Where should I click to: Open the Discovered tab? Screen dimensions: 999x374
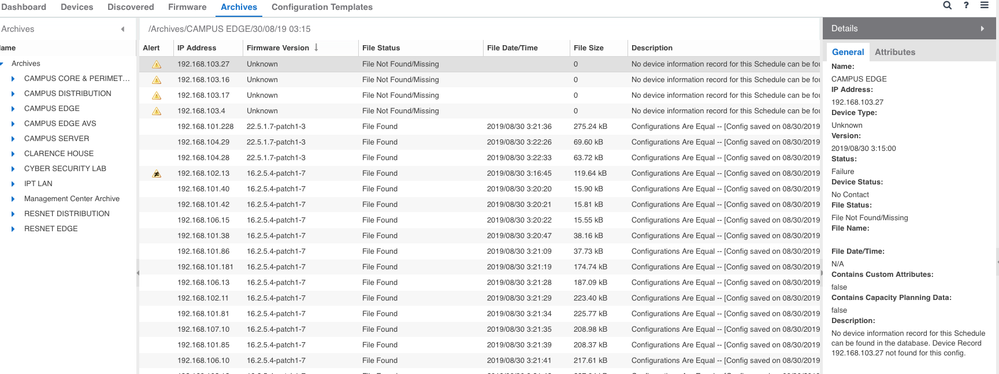[131, 7]
